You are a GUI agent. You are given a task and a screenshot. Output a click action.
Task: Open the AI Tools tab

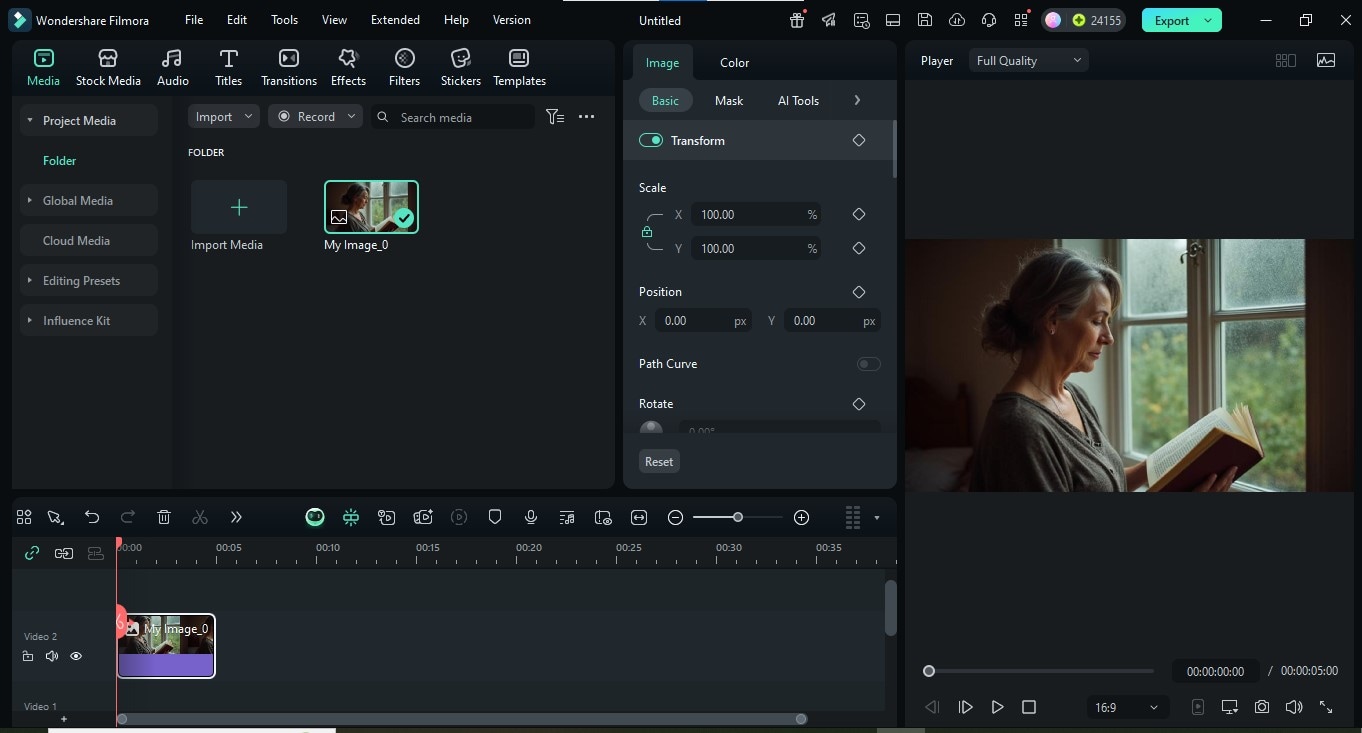pos(798,100)
